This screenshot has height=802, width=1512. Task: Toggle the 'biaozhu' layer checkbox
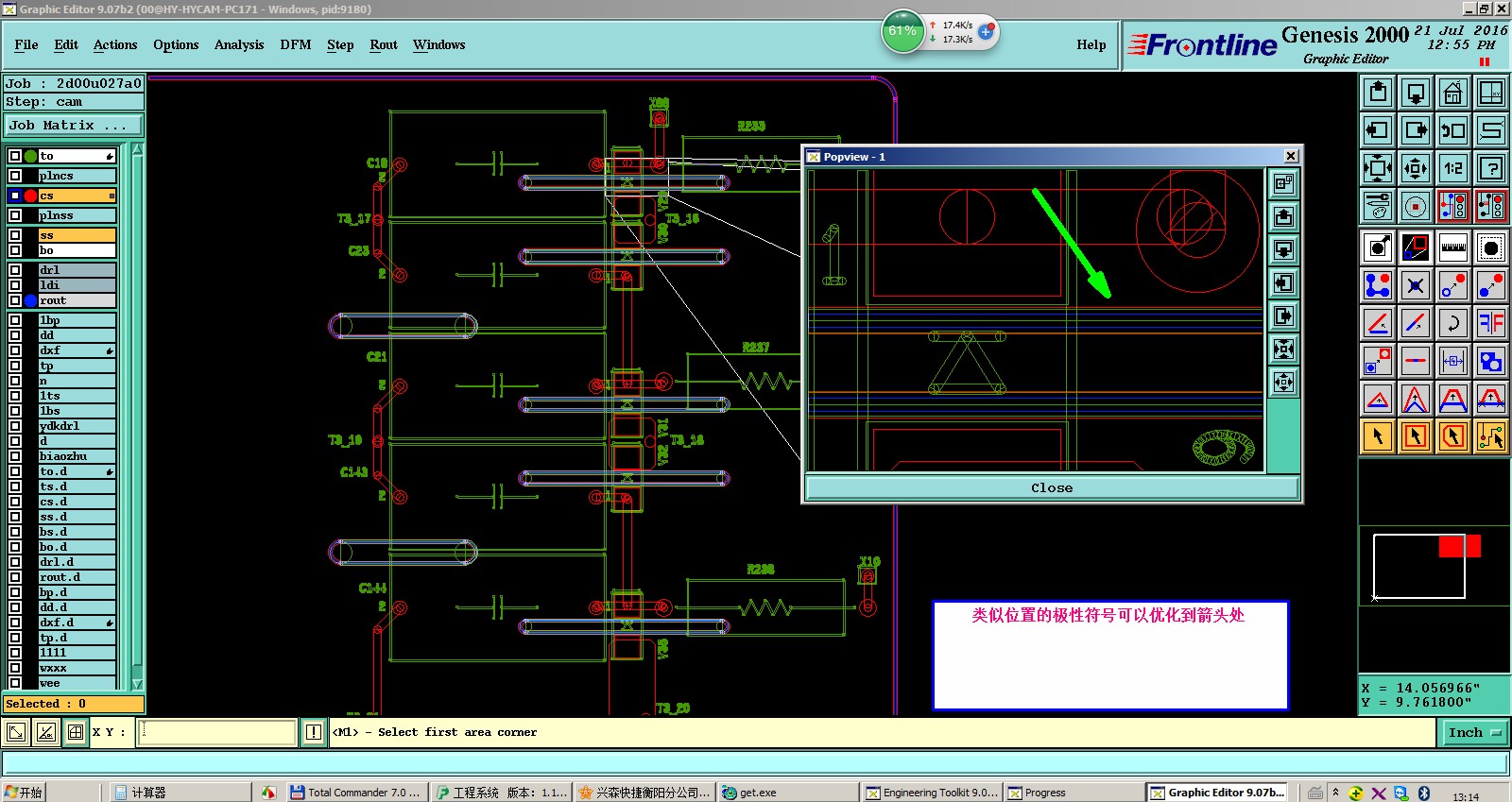tap(15, 456)
